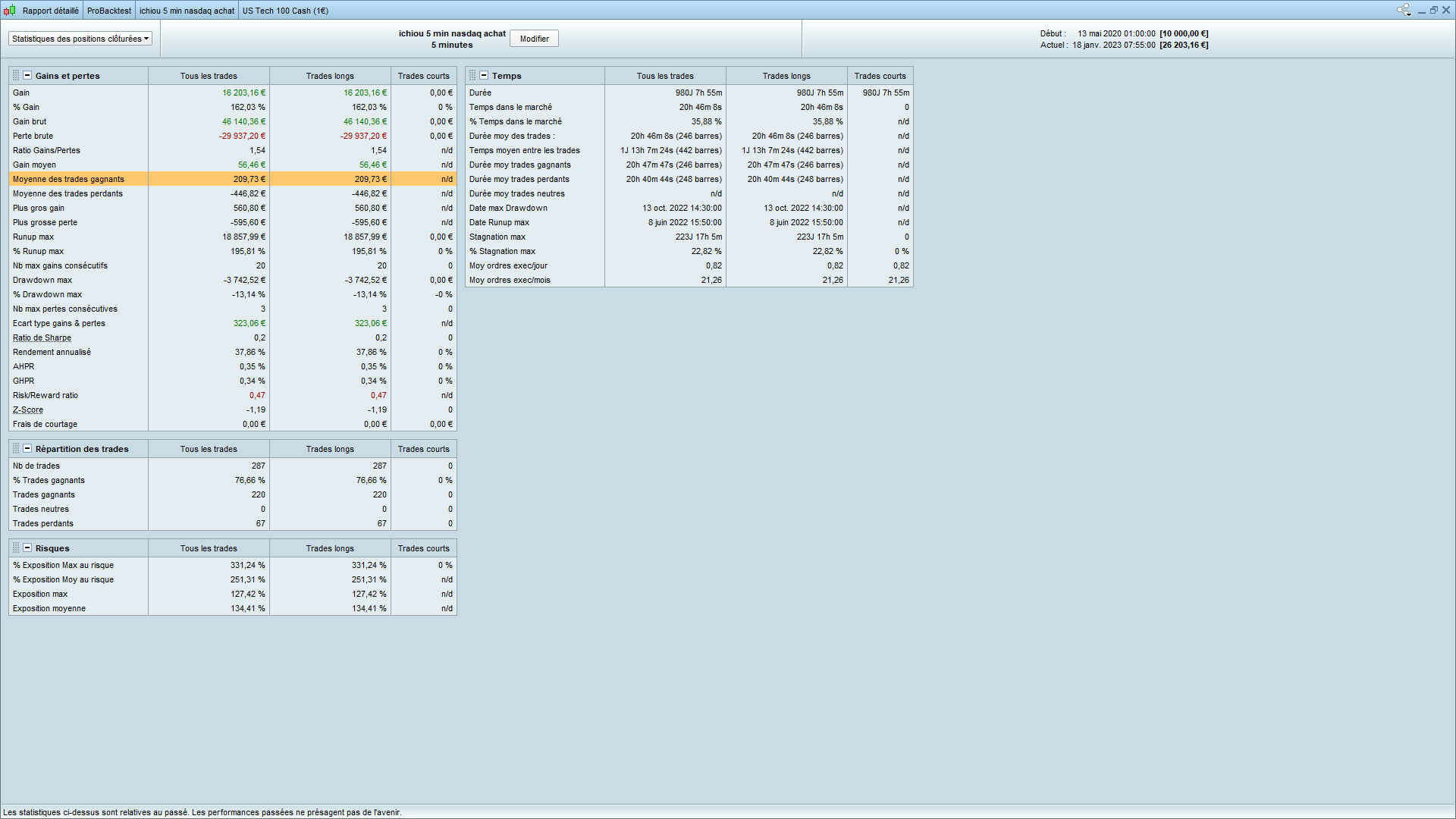Screen dimensions: 1456x819
Task: Open the share menu icon
Action: tap(1404, 10)
